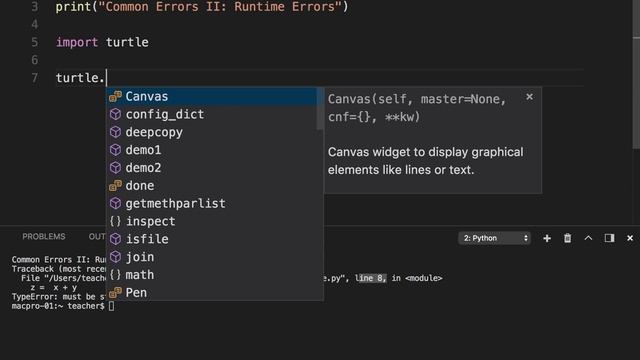Screen dimensions: 640x360
Task: Click 'line 8' link in traceback
Action: [371, 278]
